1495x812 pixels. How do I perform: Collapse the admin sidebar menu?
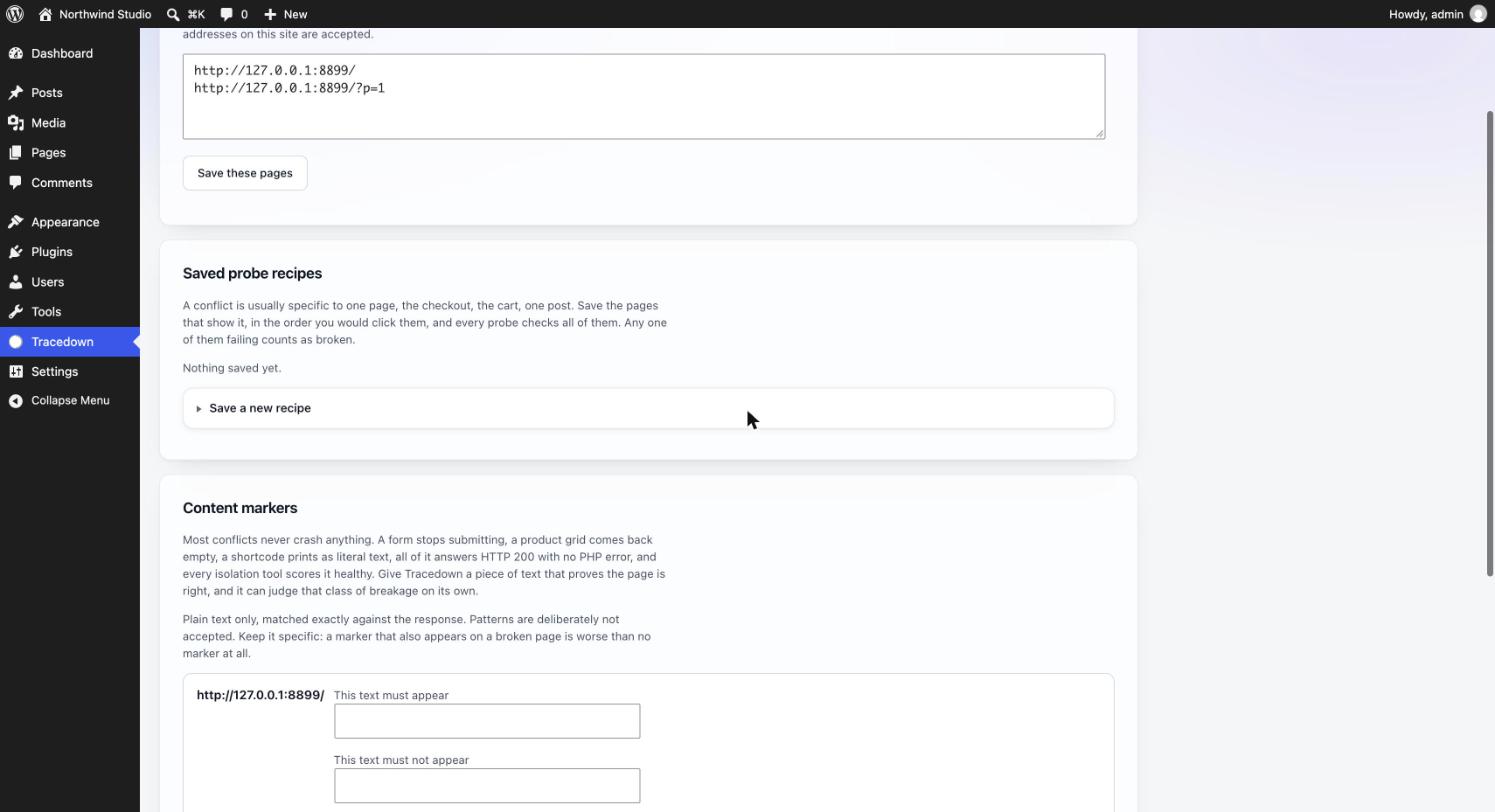pyautogui.click(x=70, y=400)
